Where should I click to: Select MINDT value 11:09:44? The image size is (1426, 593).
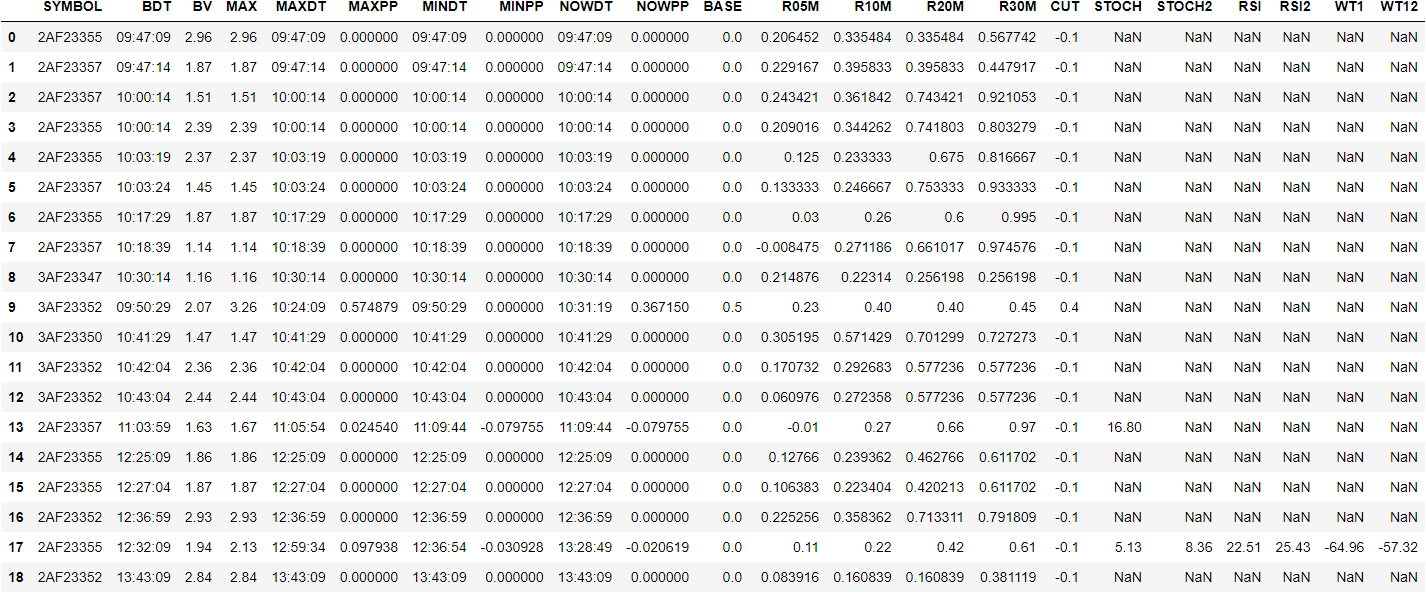click(x=439, y=428)
